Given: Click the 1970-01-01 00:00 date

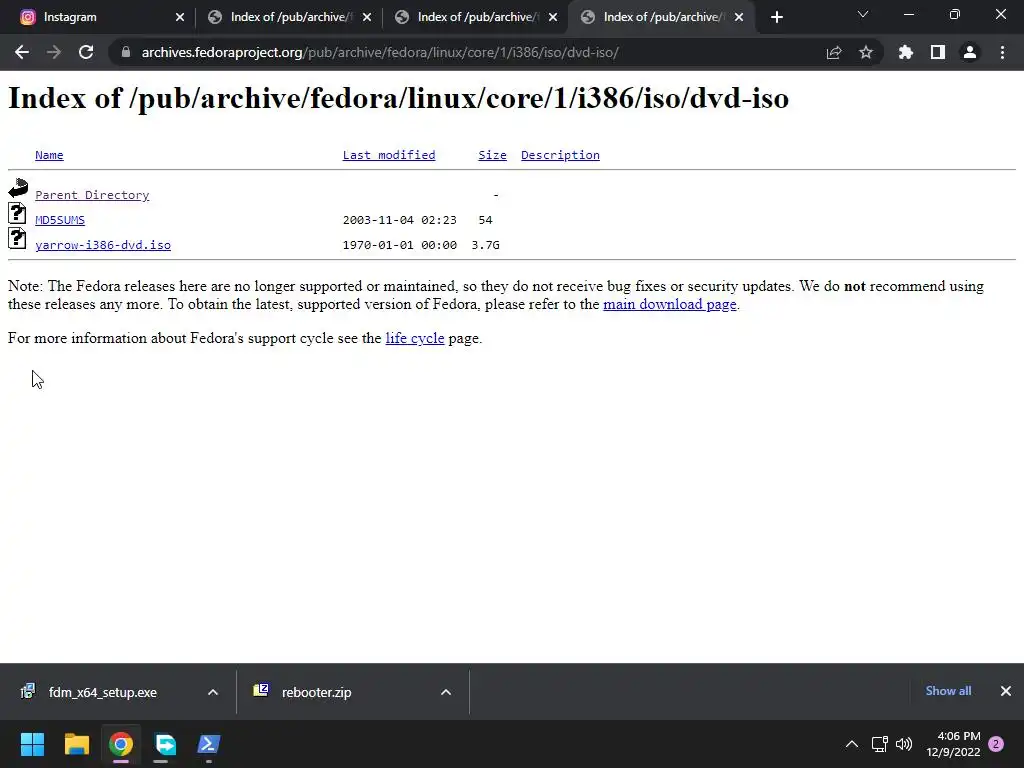Looking at the screenshot, I should tap(400, 245).
